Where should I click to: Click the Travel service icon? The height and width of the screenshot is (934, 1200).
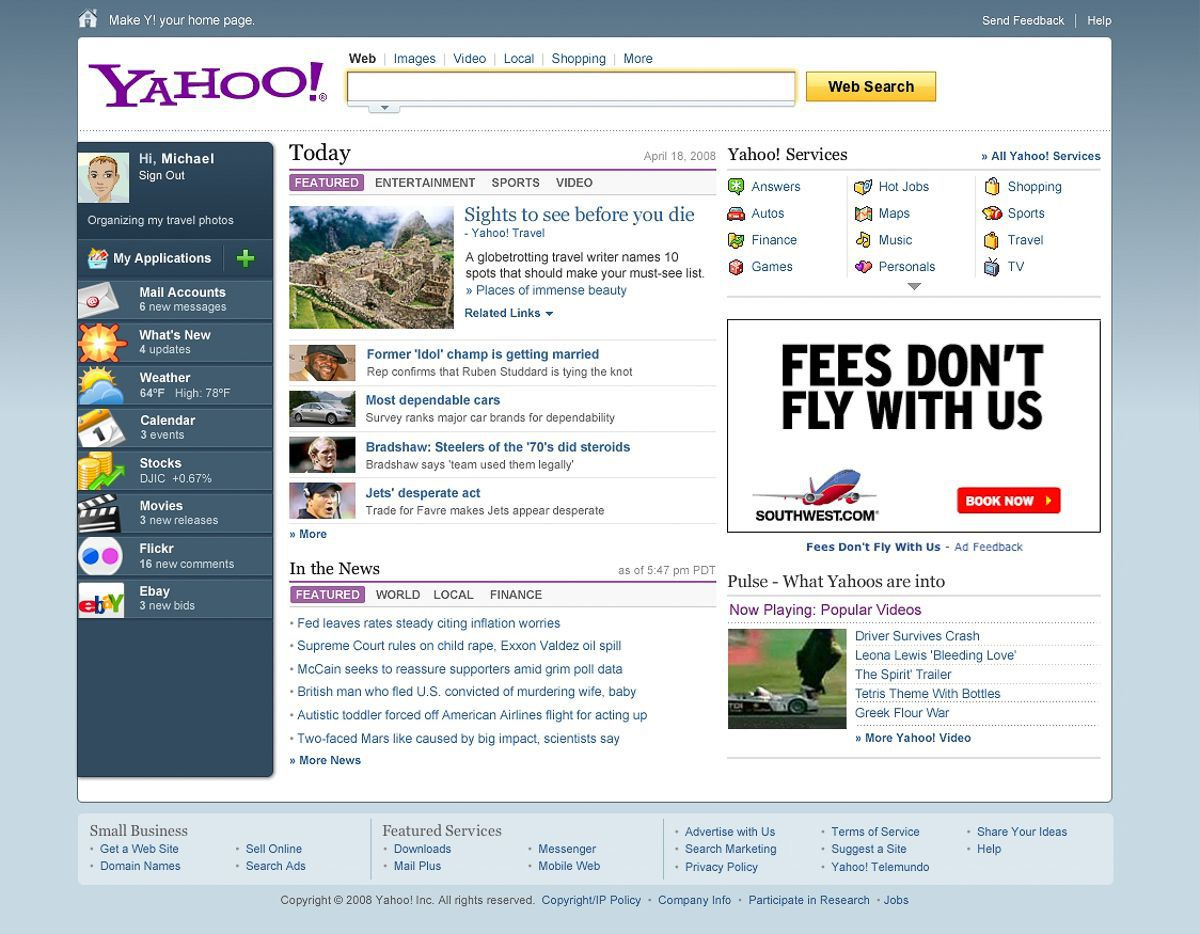coord(992,240)
